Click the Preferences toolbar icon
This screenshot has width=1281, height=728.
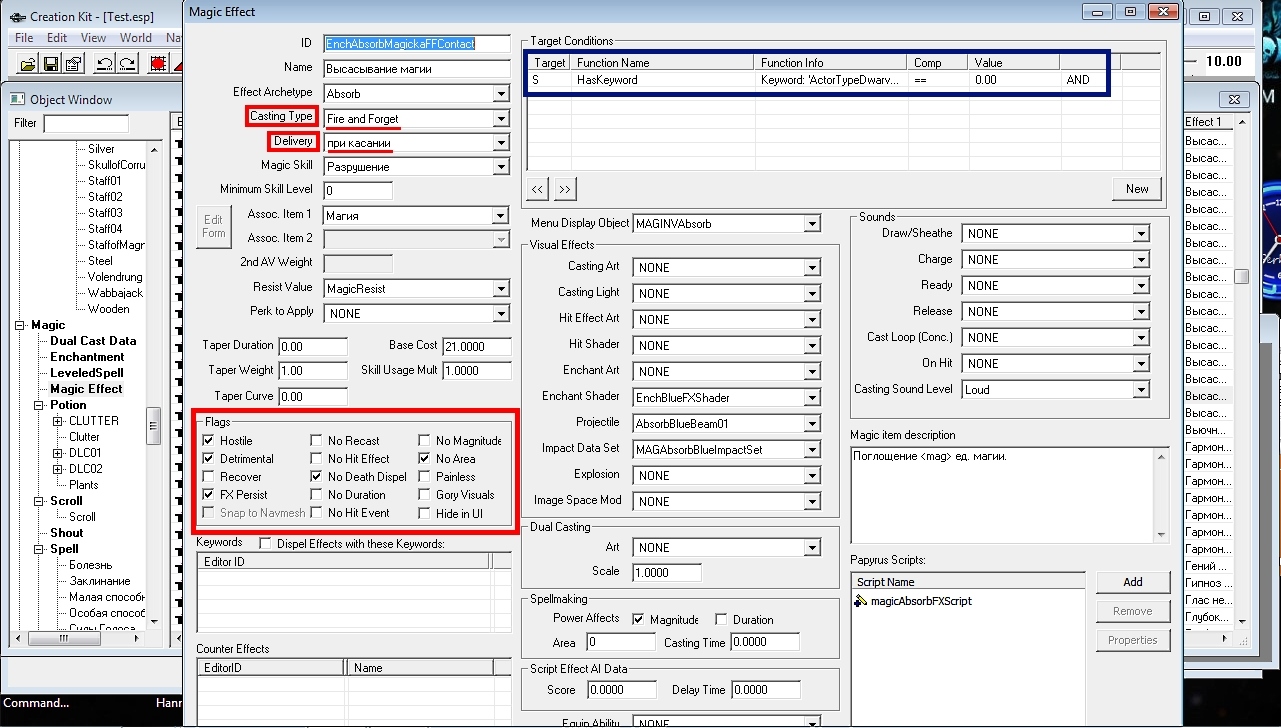(73, 64)
